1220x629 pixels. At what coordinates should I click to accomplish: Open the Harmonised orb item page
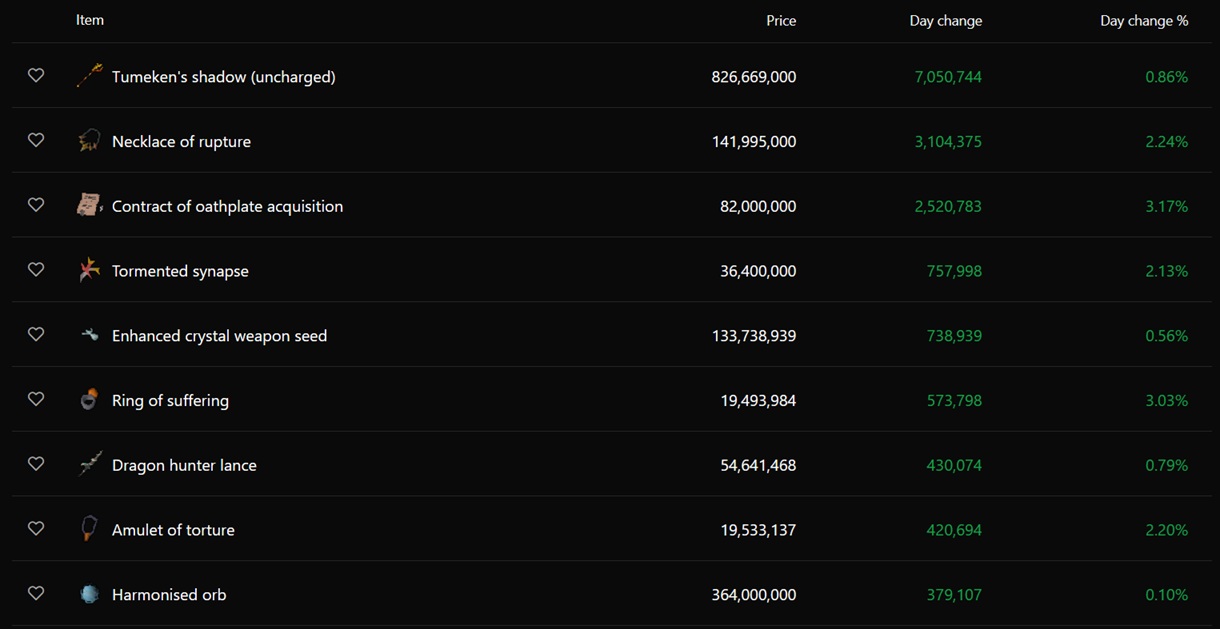click(x=169, y=594)
